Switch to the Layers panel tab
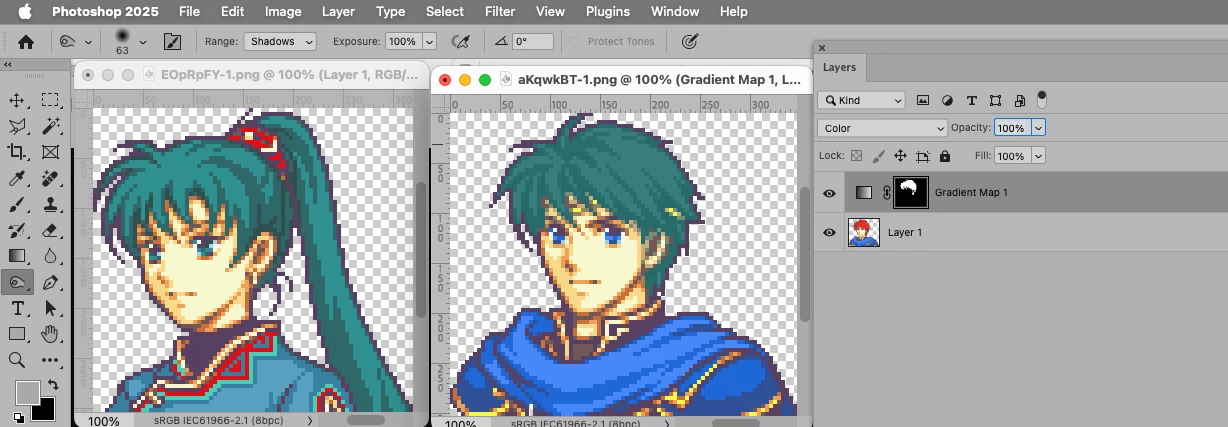Screen dimensions: 1228x427 (839, 68)
